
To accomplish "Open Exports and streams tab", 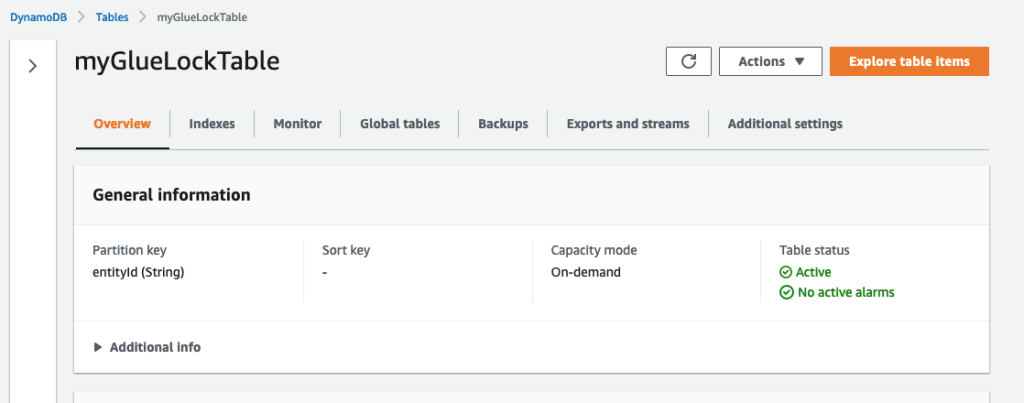I will (628, 123).
